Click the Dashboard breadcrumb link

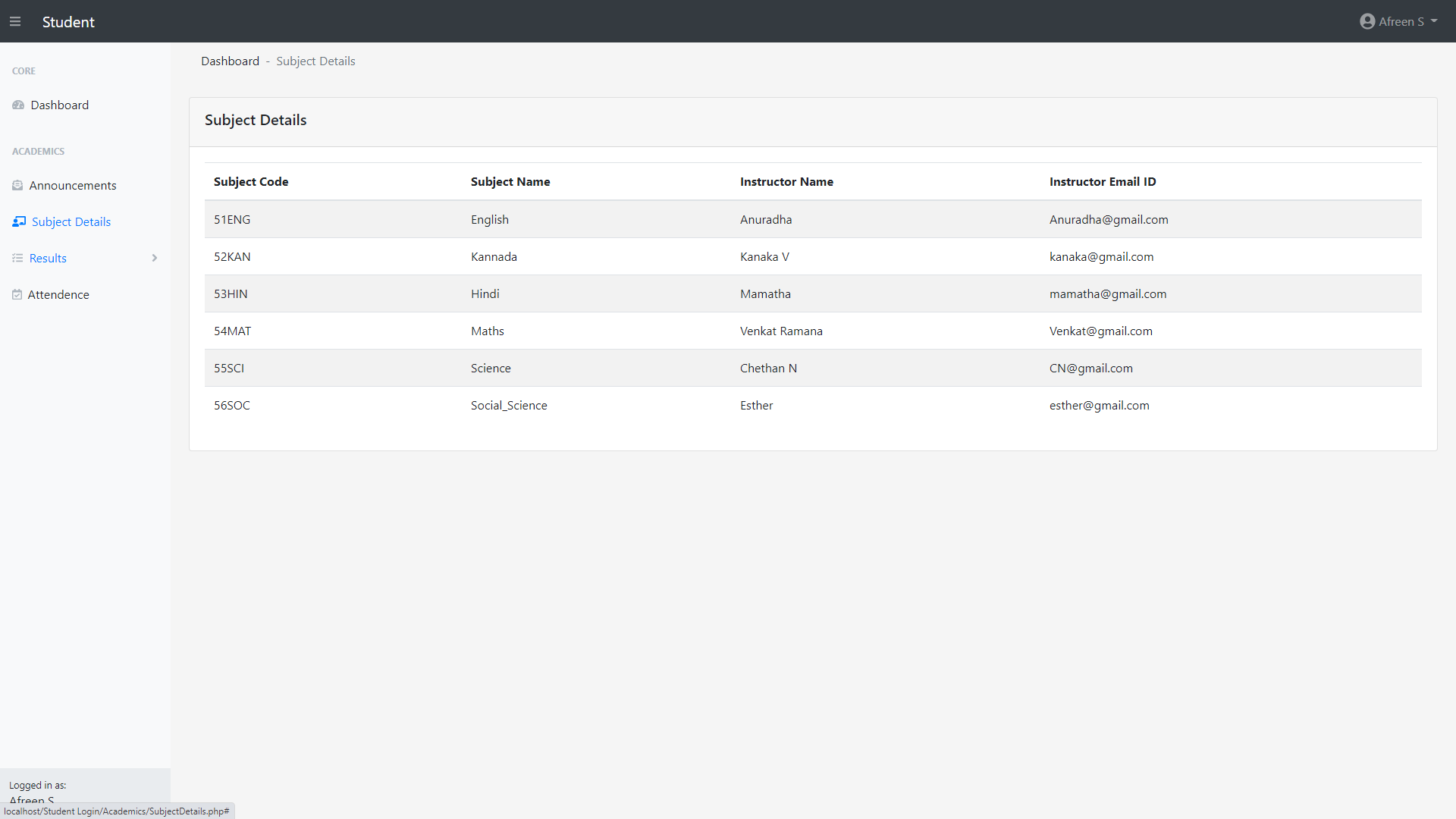(x=230, y=61)
